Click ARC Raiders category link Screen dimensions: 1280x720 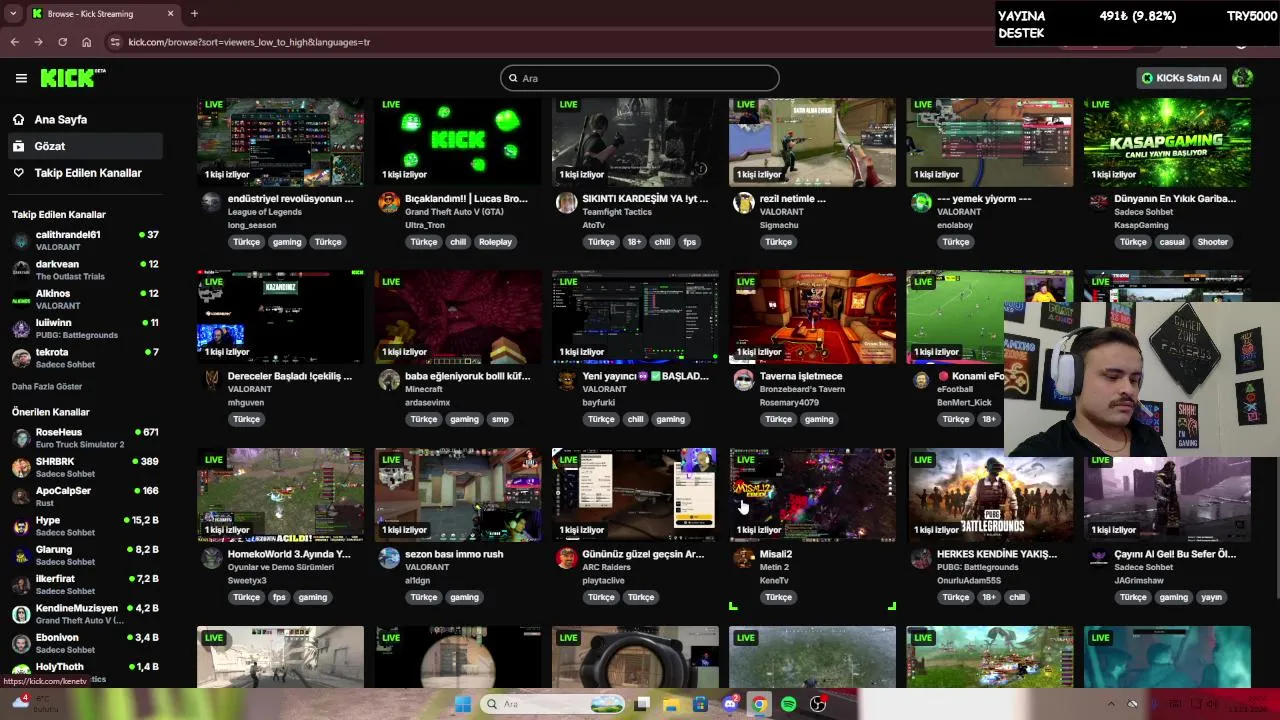click(x=607, y=567)
